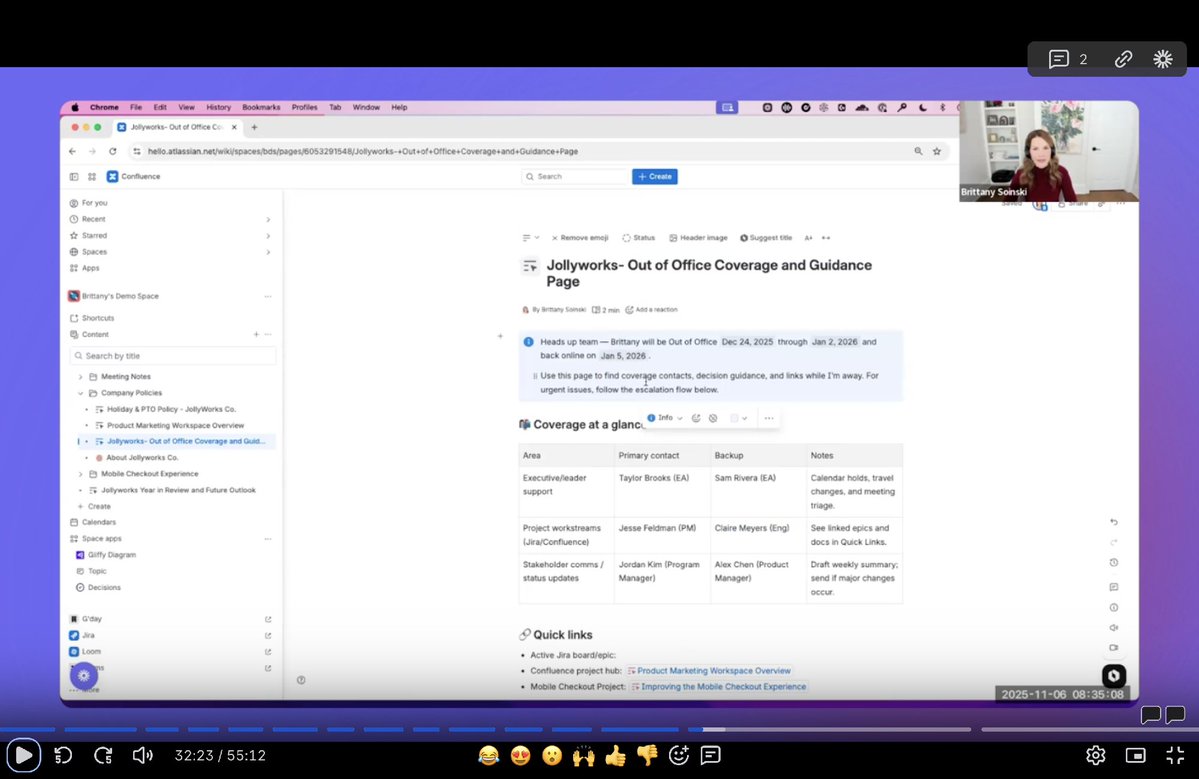Open For you in sidebar
Viewport: 1199px width, 779px height.
pyautogui.click(x=95, y=203)
